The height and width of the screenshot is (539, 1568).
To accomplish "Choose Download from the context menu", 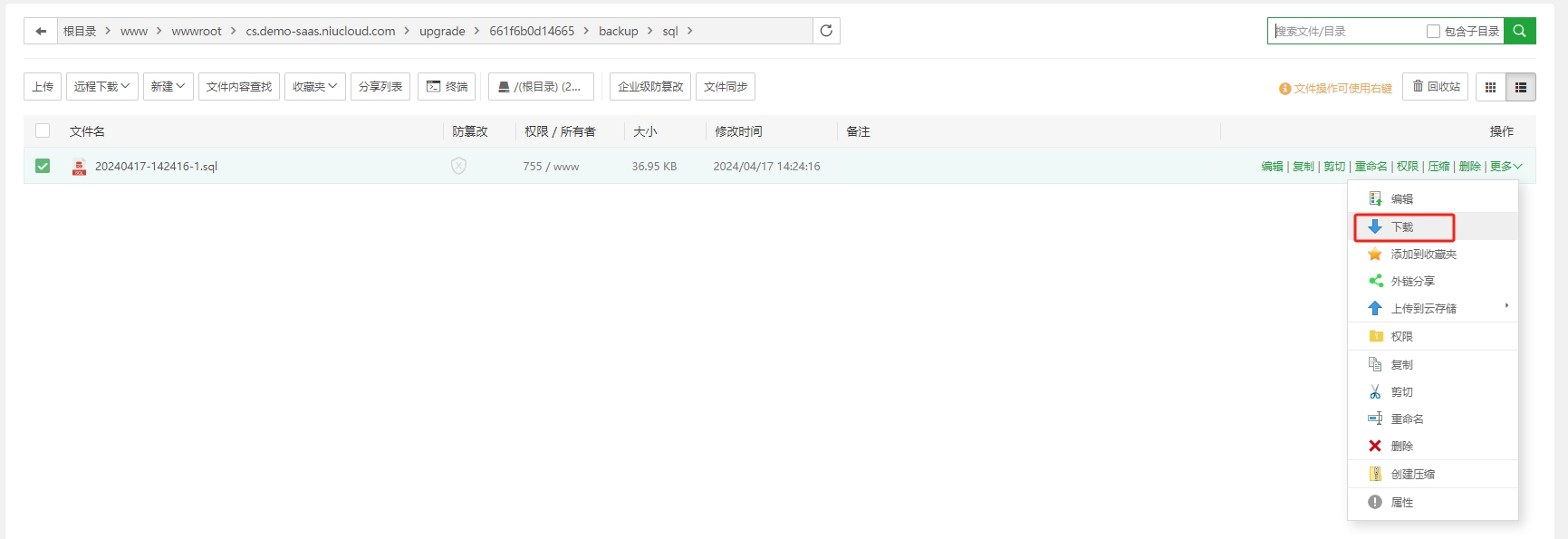I will (1402, 226).
